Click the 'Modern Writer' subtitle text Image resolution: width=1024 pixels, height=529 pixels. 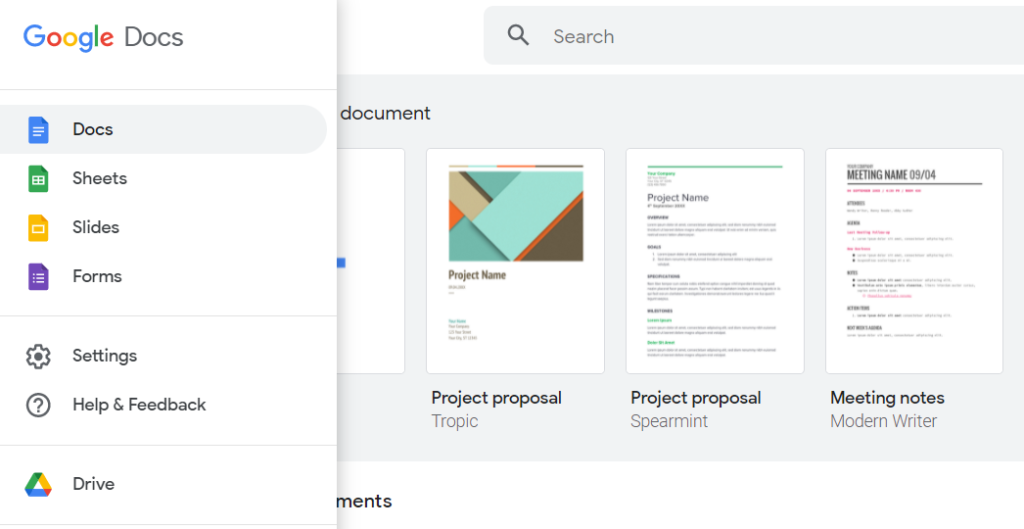click(x=884, y=421)
